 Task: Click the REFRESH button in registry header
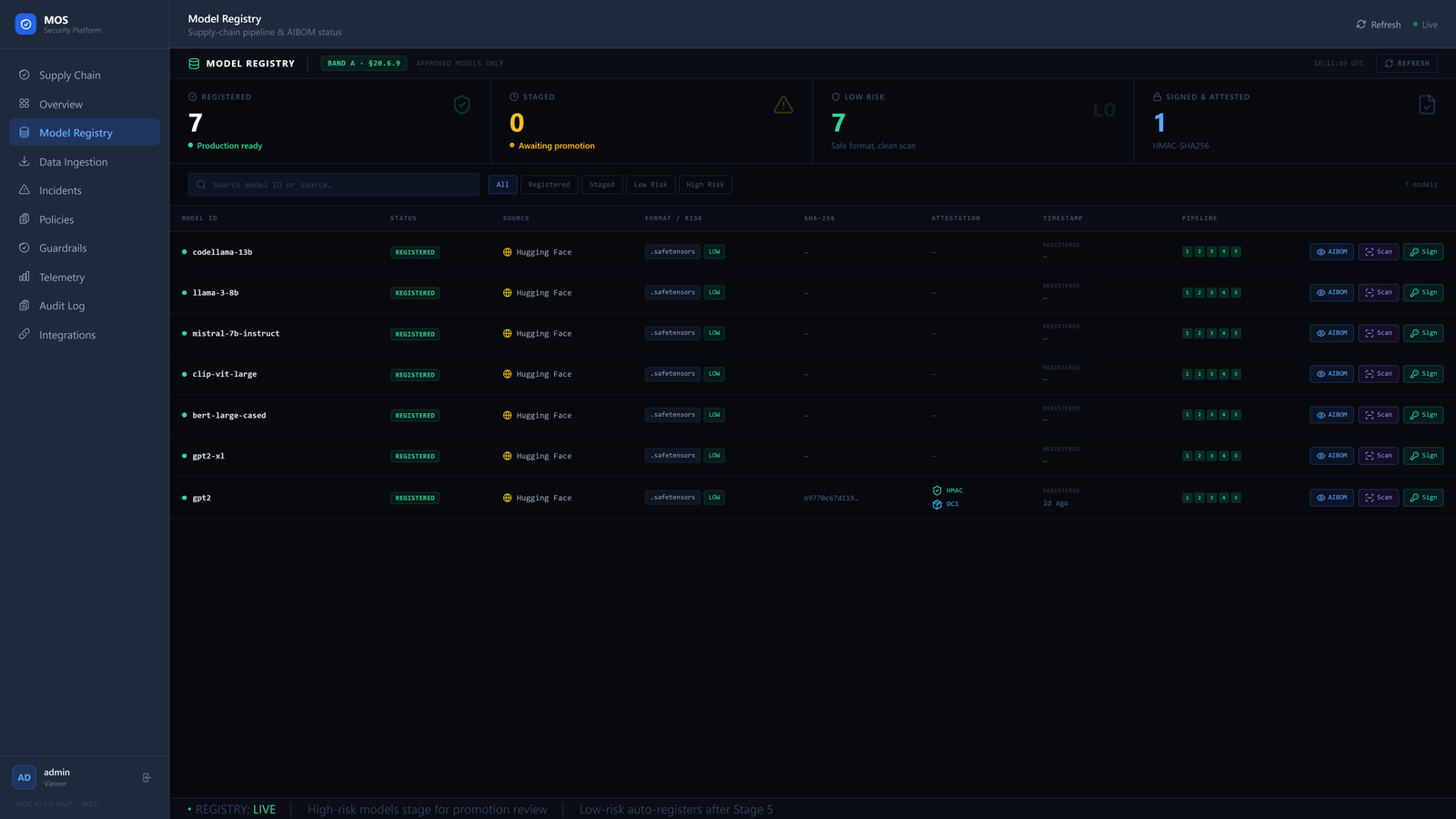1407,64
